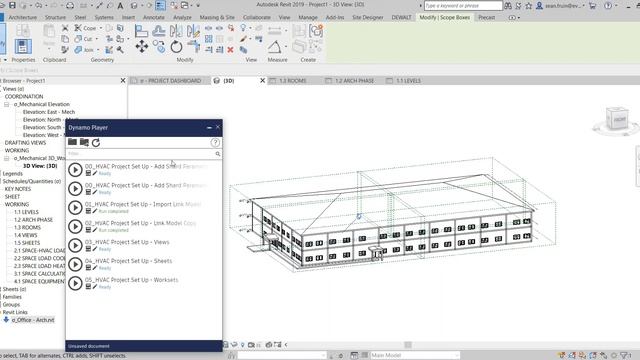Edit inputs for 05_HVAC Worksets script

[x=88, y=287]
